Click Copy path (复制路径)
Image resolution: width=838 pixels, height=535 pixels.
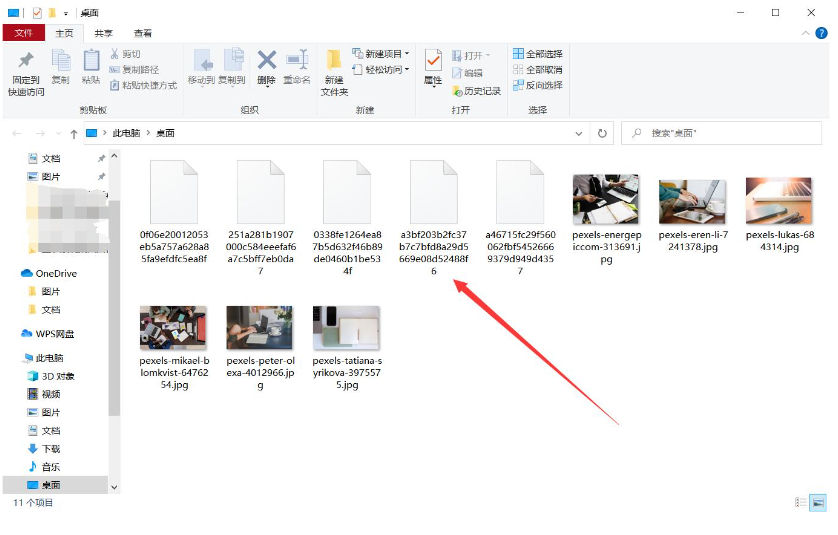tap(135, 69)
